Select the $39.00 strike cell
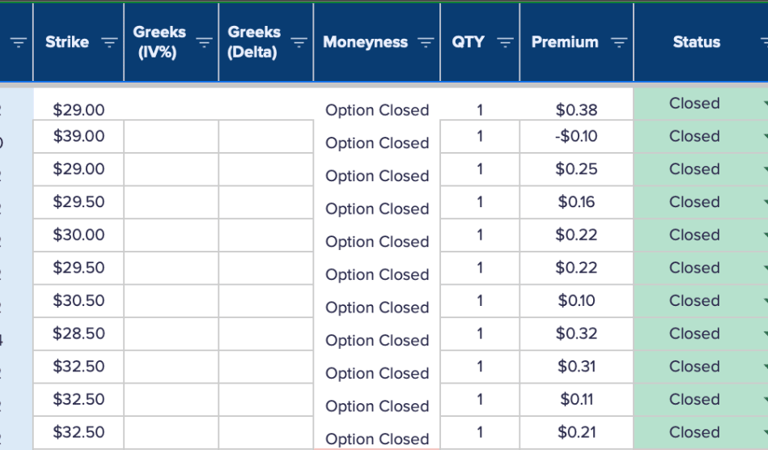The image size is (768, 450). click(x=78, y=136)
